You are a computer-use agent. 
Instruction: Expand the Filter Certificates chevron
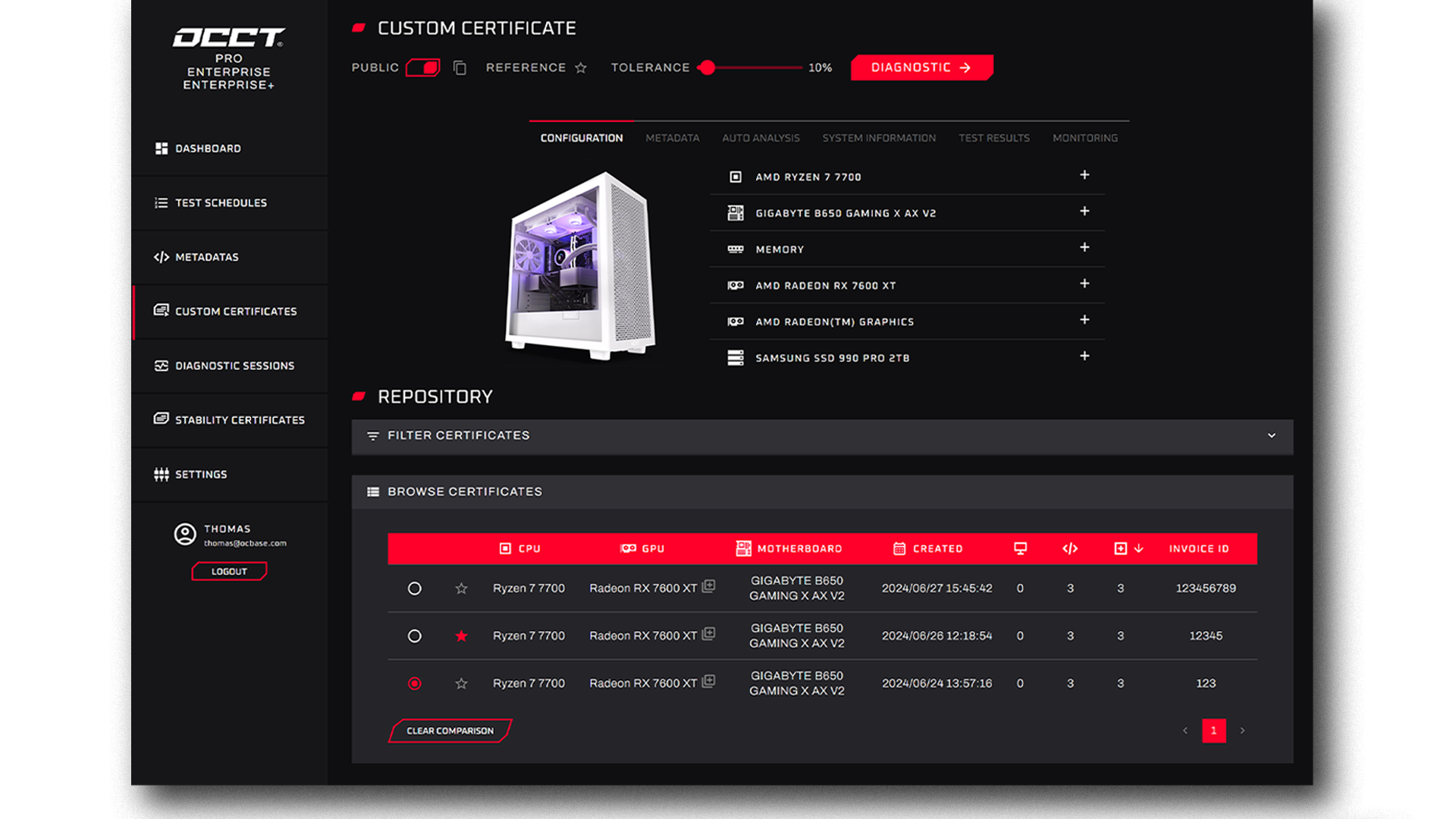(x=1272, y=436)
